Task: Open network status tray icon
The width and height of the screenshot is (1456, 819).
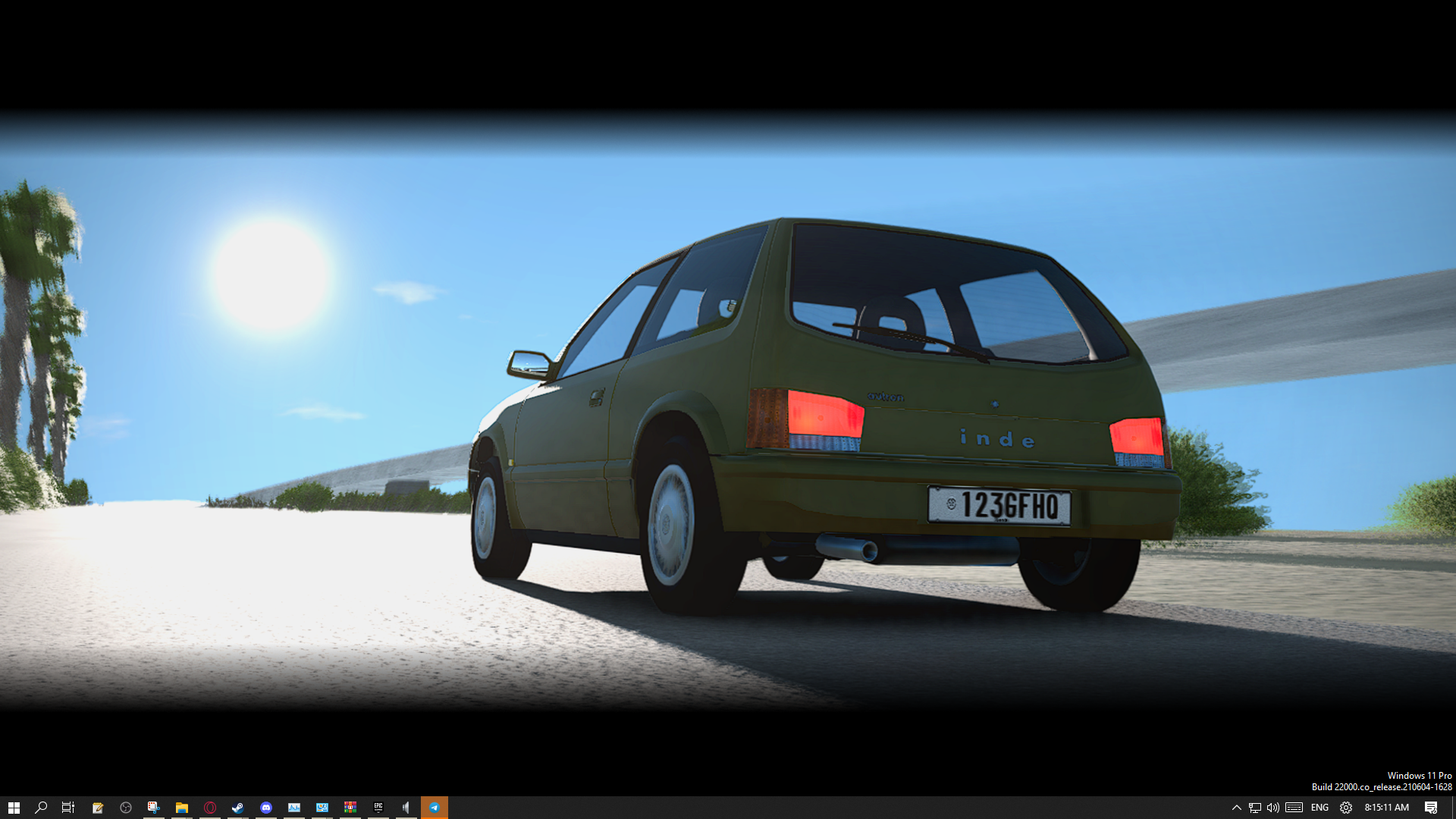Action: 1255,808
